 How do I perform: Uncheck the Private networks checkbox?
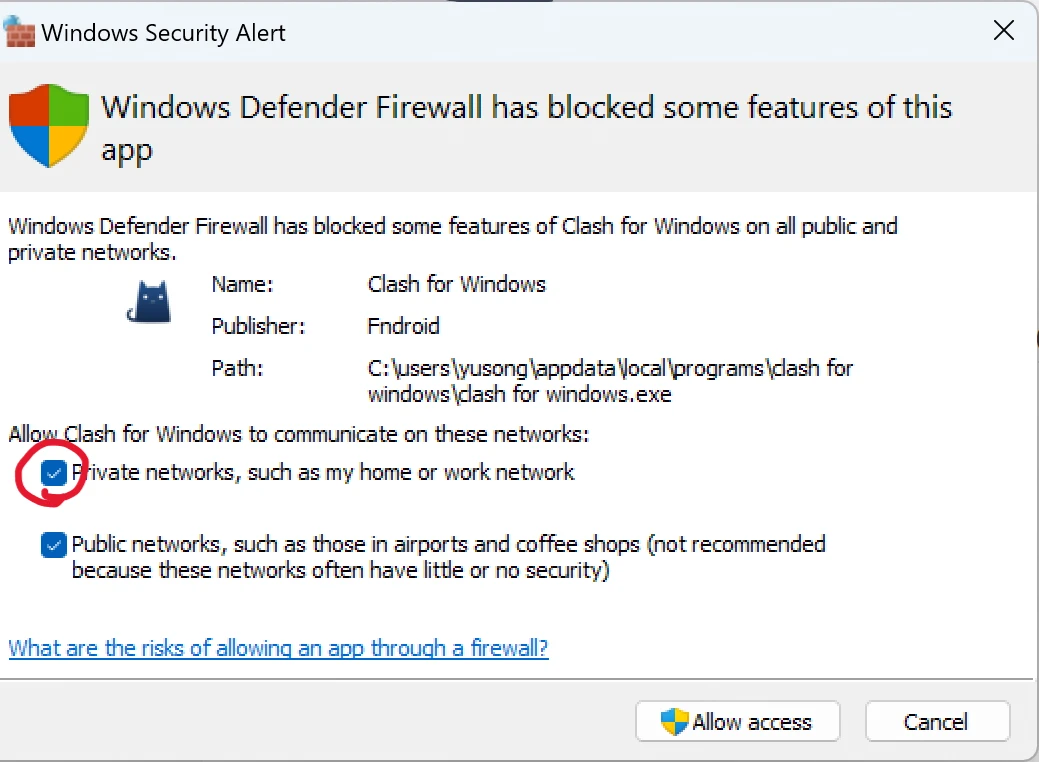[x=54, y=473]
